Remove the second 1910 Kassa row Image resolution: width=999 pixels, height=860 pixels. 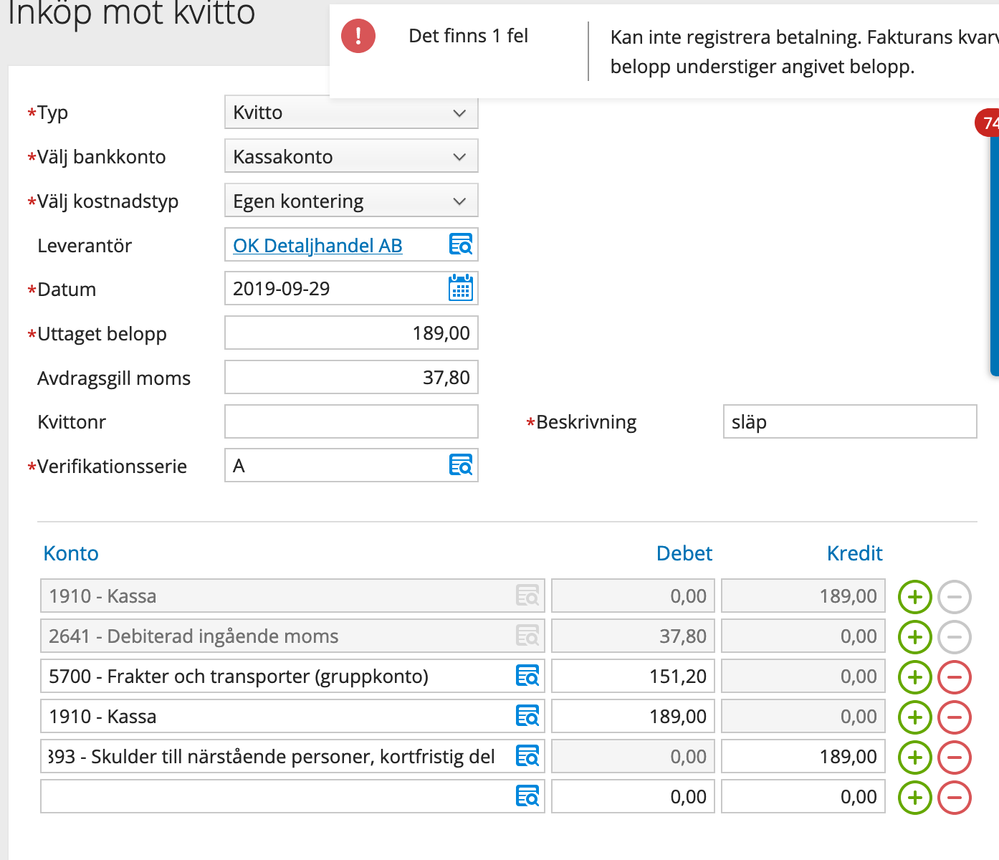(x=954, y=717)
